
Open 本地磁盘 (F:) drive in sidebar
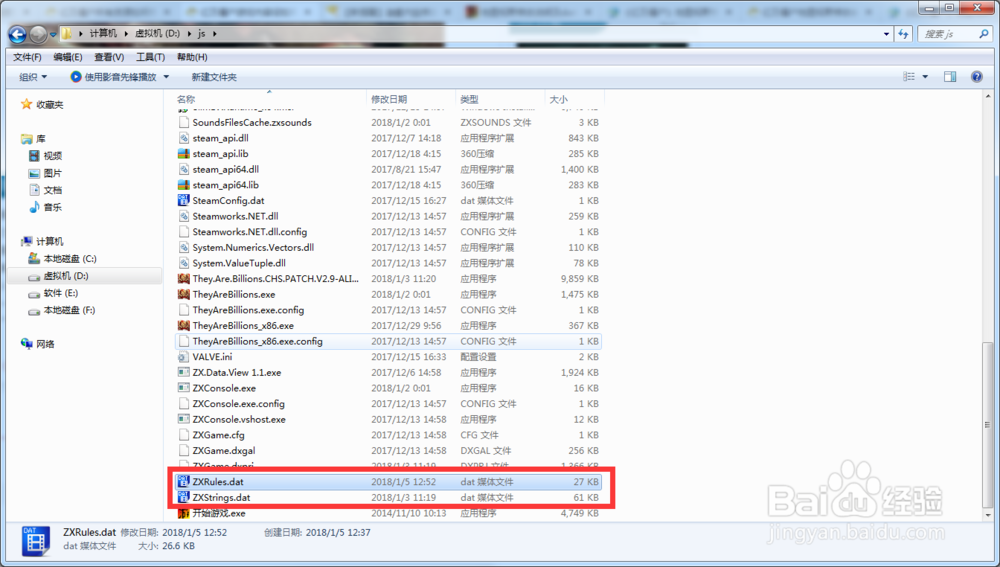pyautogui.click(x=70, y=310)
